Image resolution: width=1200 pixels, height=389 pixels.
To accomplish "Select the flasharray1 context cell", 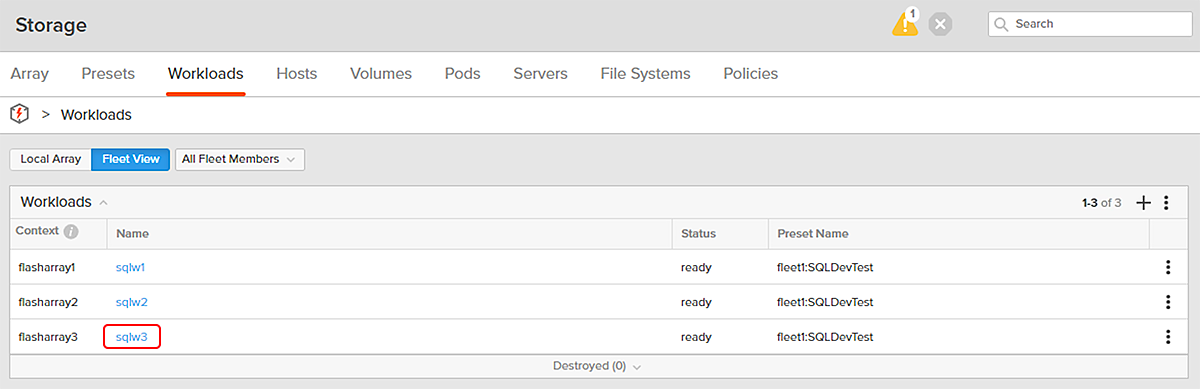I will point(48,267).
